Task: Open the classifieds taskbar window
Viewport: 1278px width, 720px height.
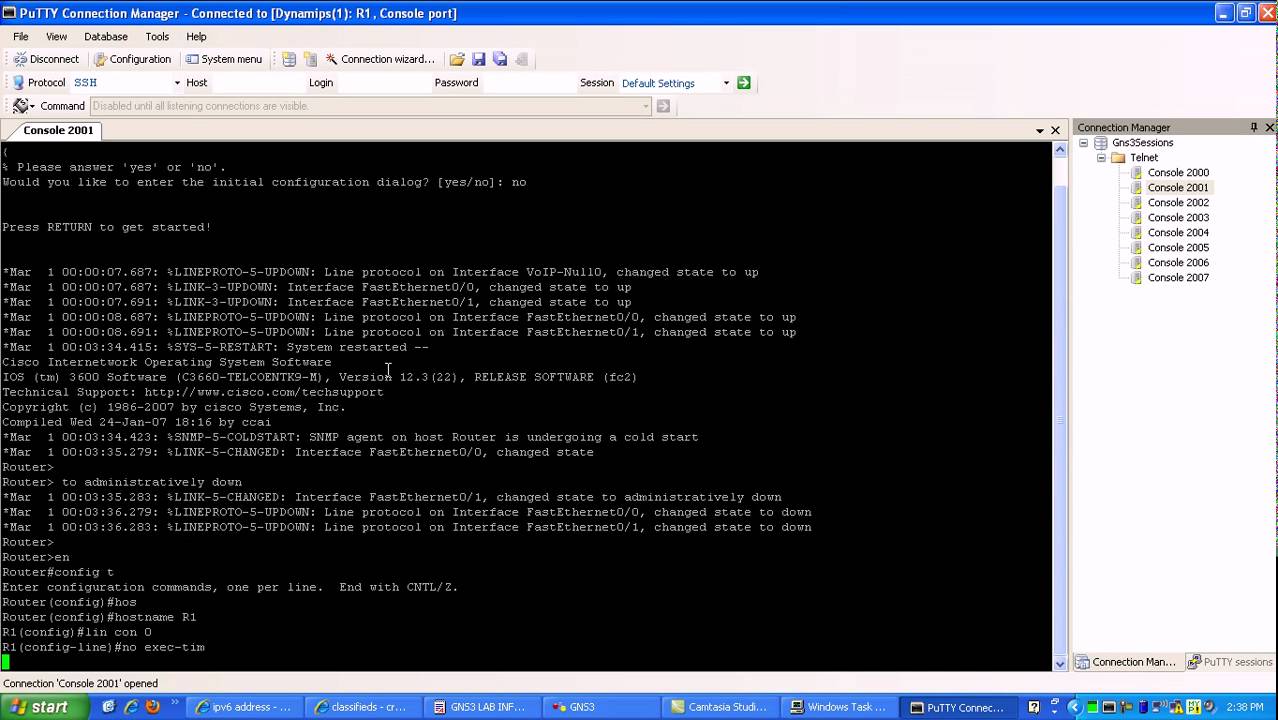Action: [364, 707]
